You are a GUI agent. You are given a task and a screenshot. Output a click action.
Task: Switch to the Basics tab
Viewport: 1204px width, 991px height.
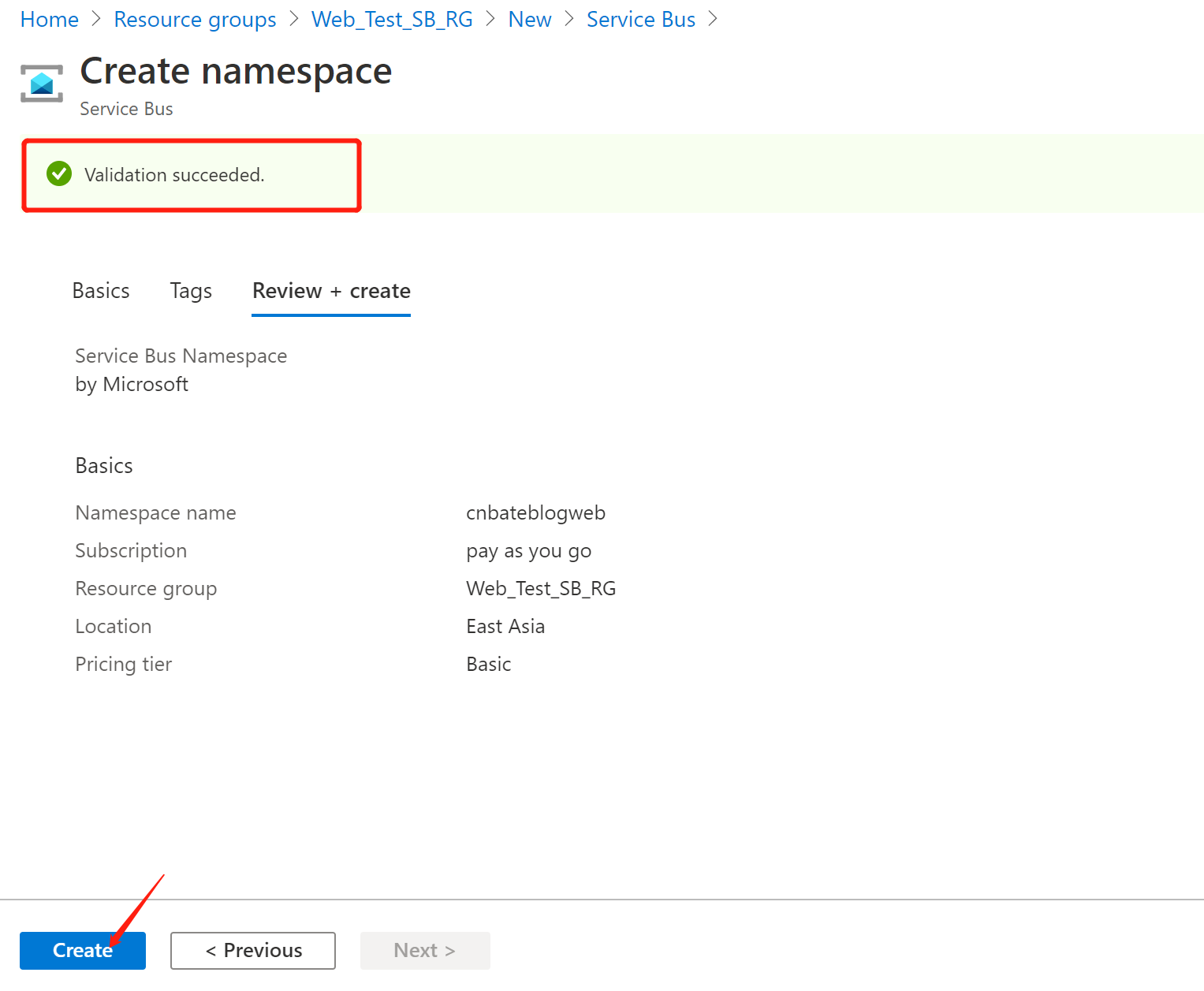coord(101,291)
